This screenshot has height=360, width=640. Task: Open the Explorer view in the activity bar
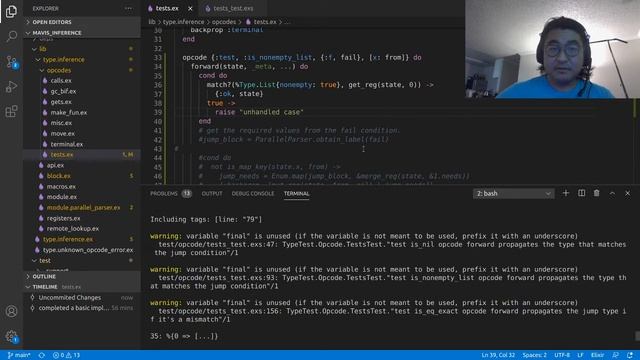coord(11,11)
